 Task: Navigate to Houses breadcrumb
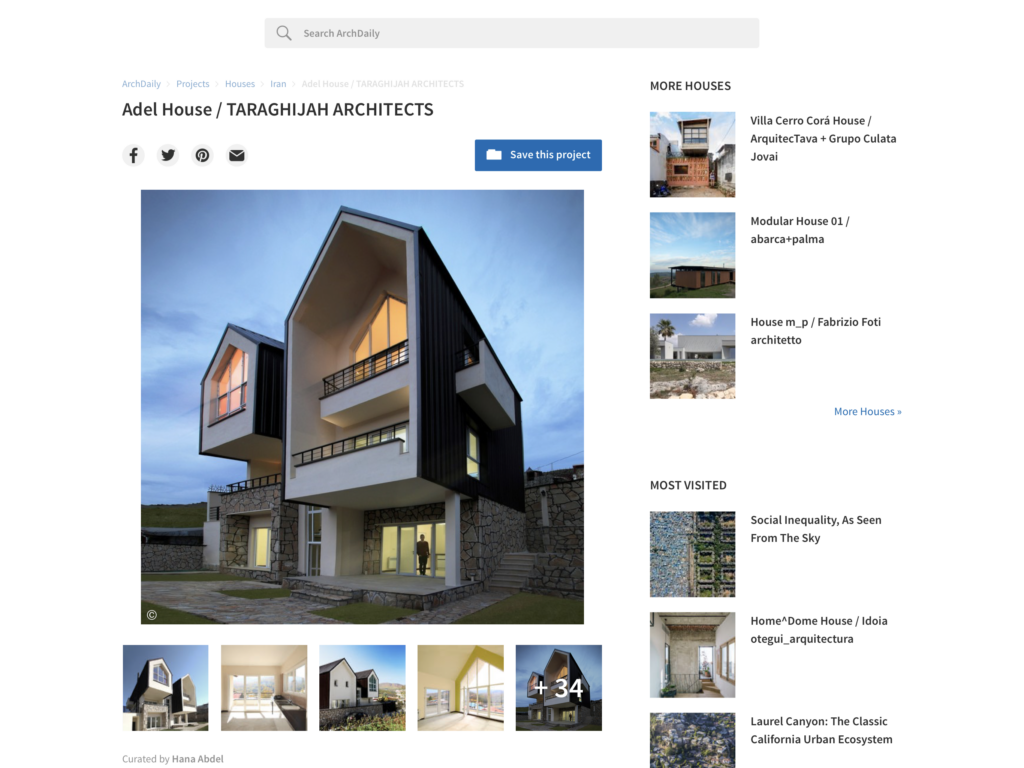pos(239,84)
